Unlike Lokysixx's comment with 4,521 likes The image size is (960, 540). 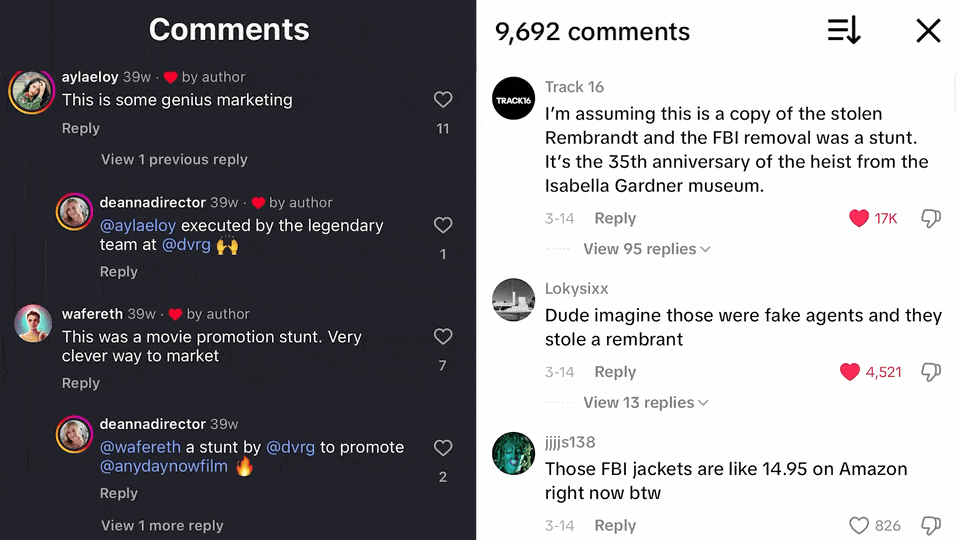[x=850, y=372]
